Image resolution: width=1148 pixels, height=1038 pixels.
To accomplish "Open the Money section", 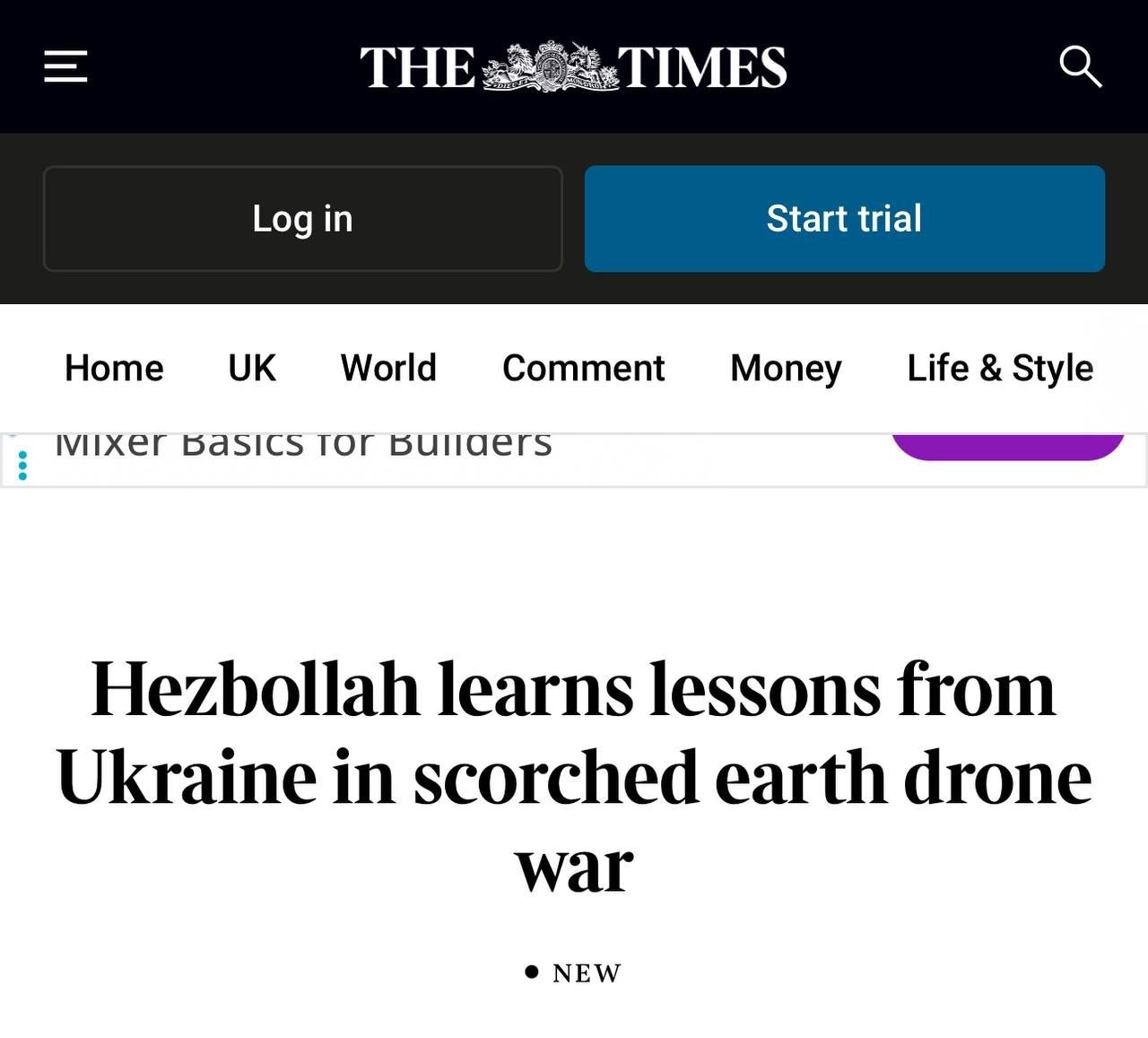I will coord(786,368).
